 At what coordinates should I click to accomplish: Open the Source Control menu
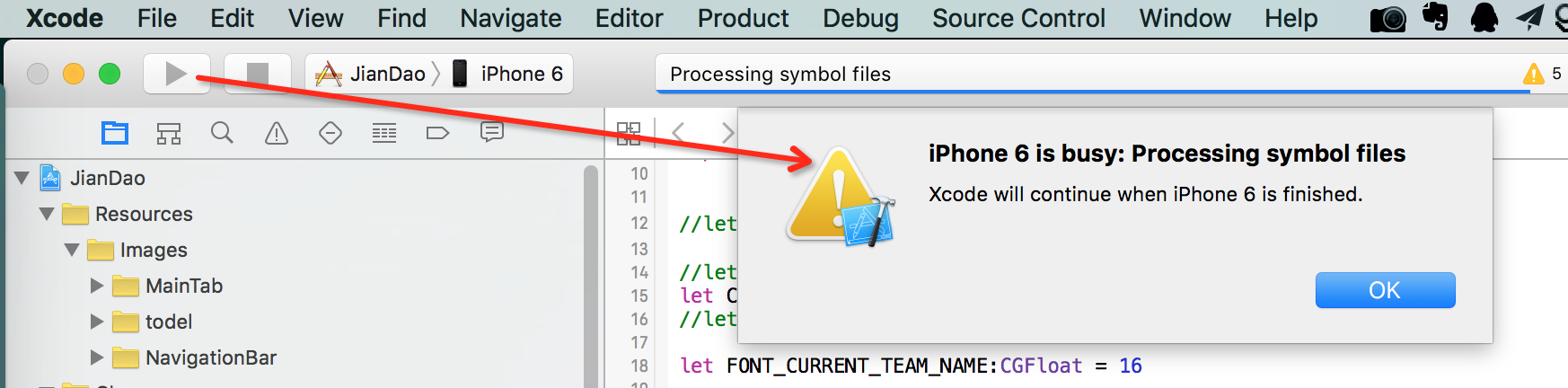pos(1018,18)
